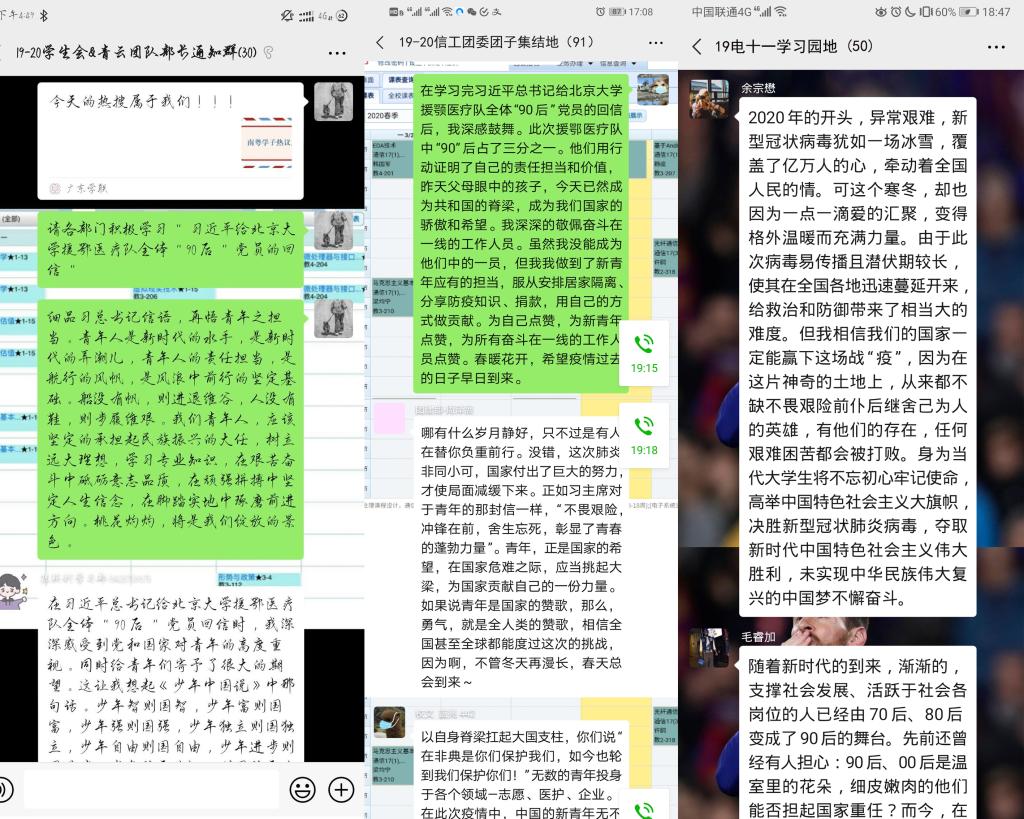This screenshot has height=819, width=1024.
Task: Select the message starting 2020年的开头，异常艰难
Action: 857,357
